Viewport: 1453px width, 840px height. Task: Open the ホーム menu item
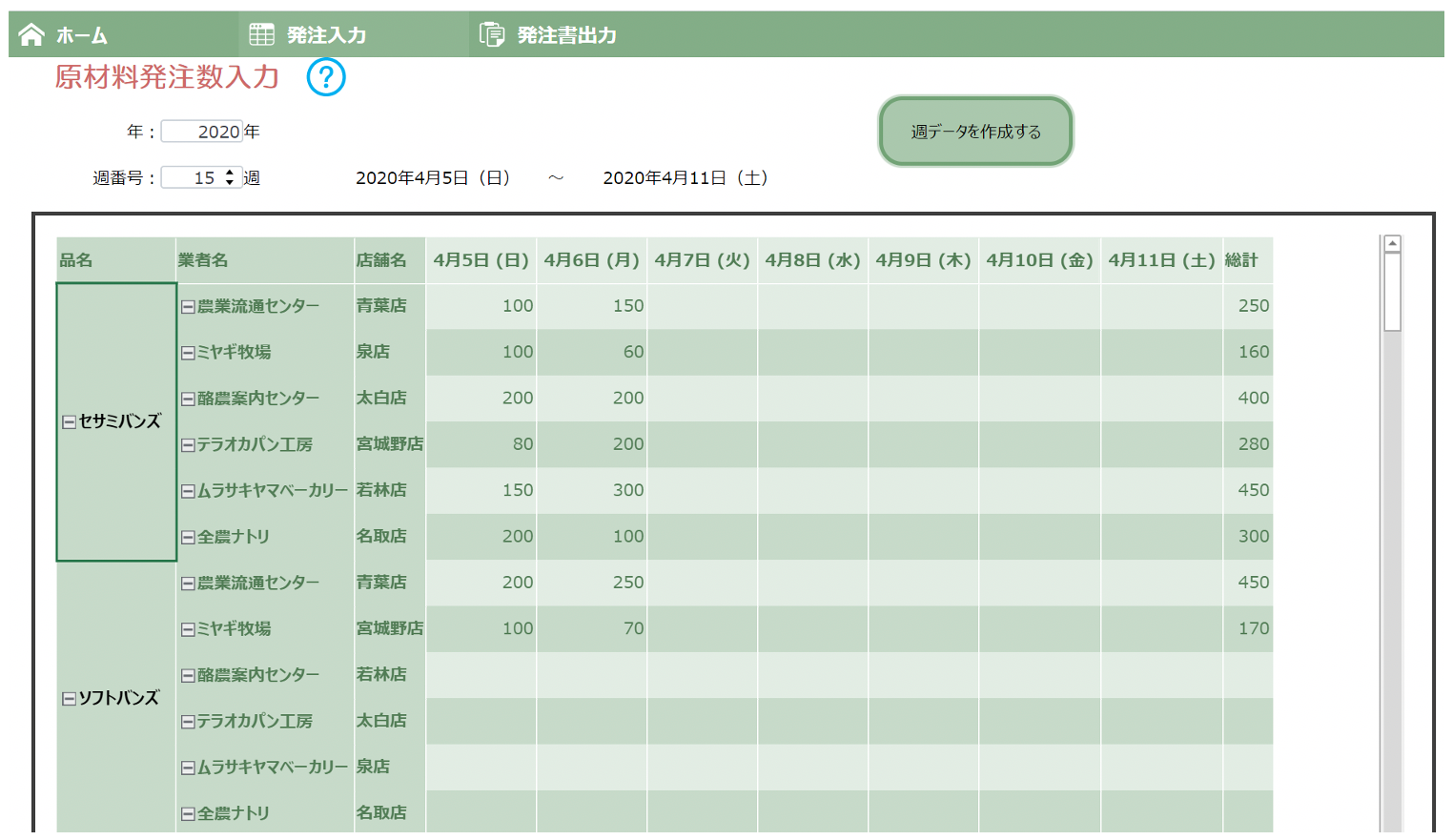[81, 35]
